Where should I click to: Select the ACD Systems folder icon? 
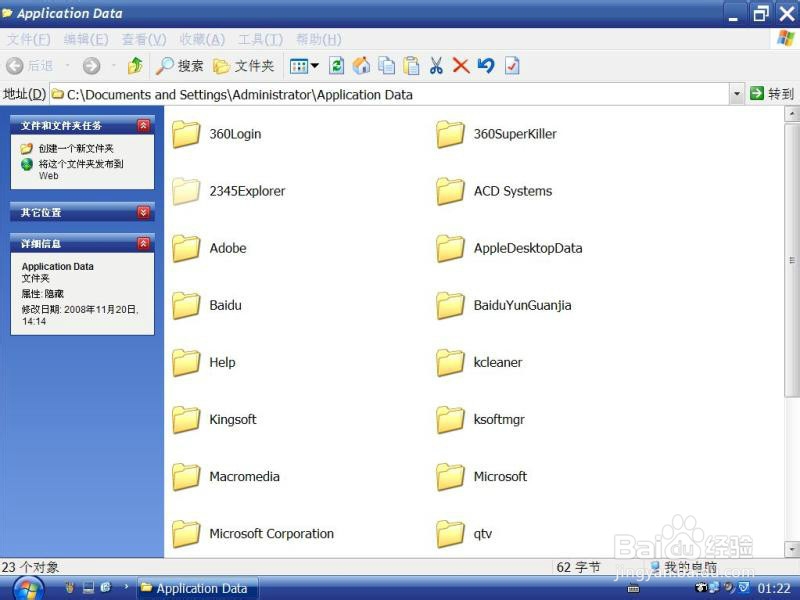[450, 191]
